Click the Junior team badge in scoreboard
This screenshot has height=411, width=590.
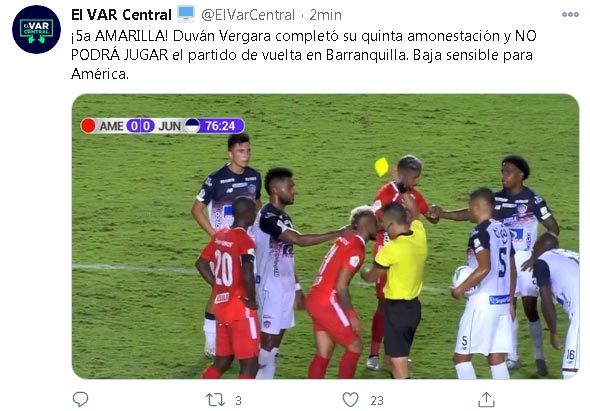click(x=192, y=126)
